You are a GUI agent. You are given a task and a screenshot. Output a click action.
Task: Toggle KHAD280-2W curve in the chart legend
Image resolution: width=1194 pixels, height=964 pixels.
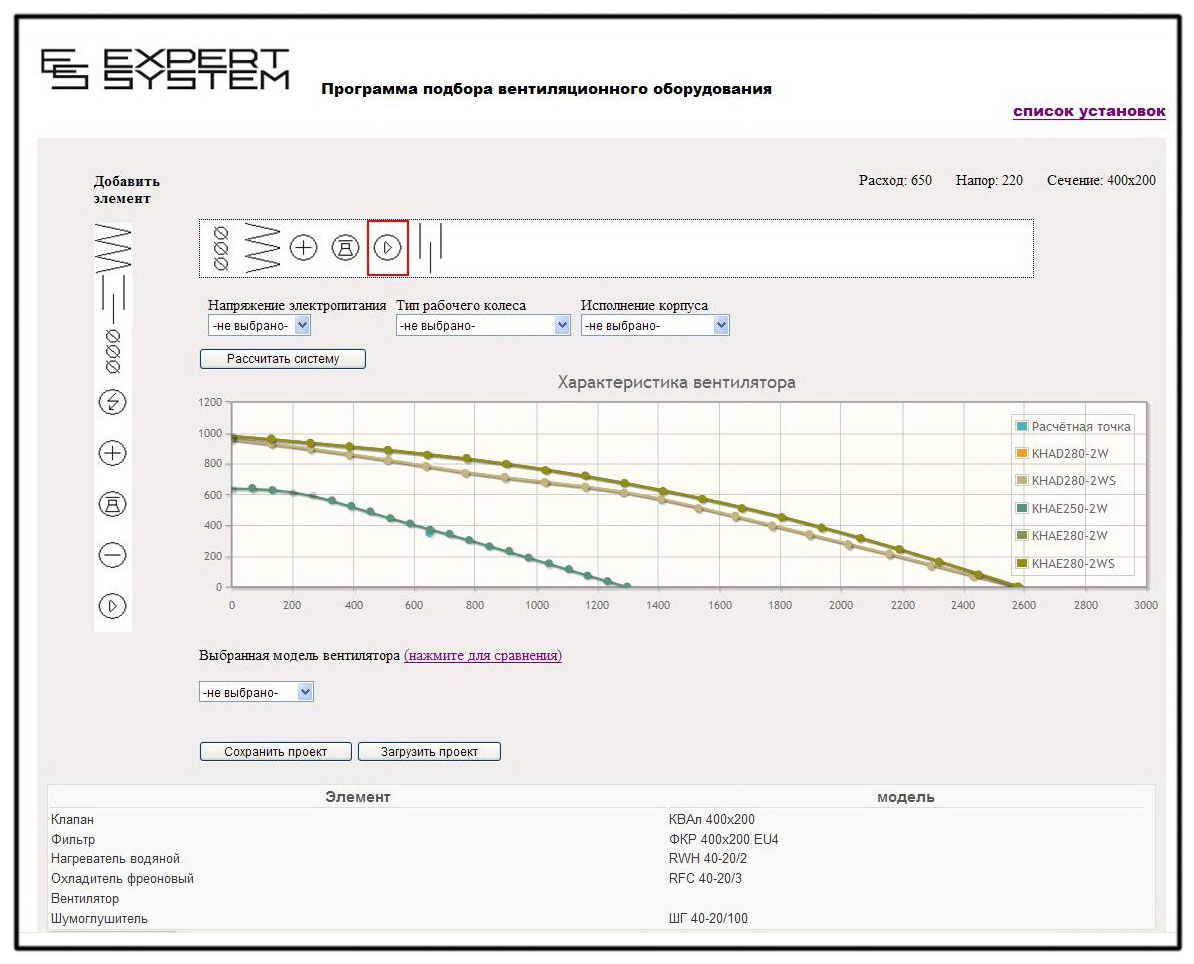(1077, 453)
